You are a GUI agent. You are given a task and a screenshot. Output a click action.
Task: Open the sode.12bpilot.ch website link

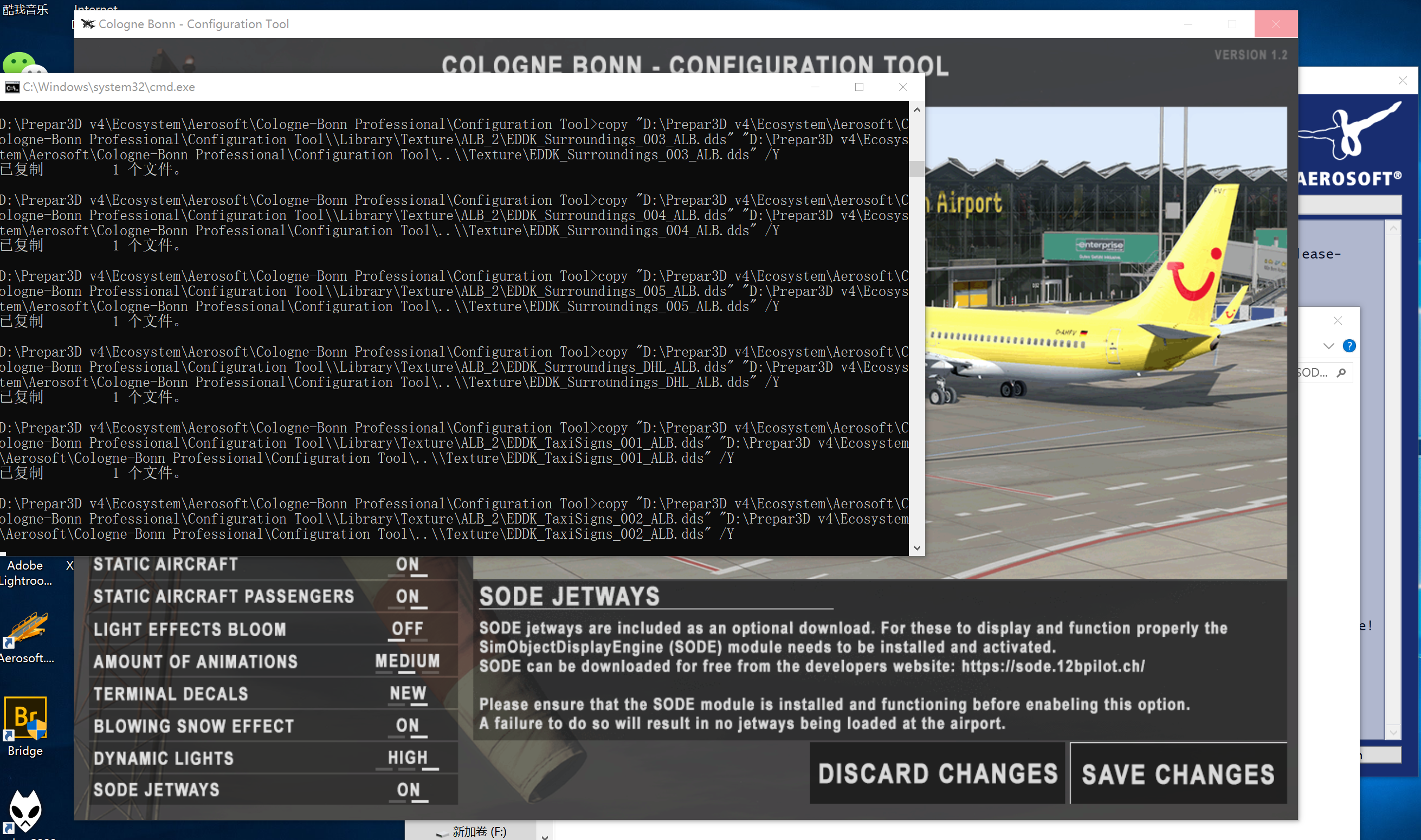1052,666
